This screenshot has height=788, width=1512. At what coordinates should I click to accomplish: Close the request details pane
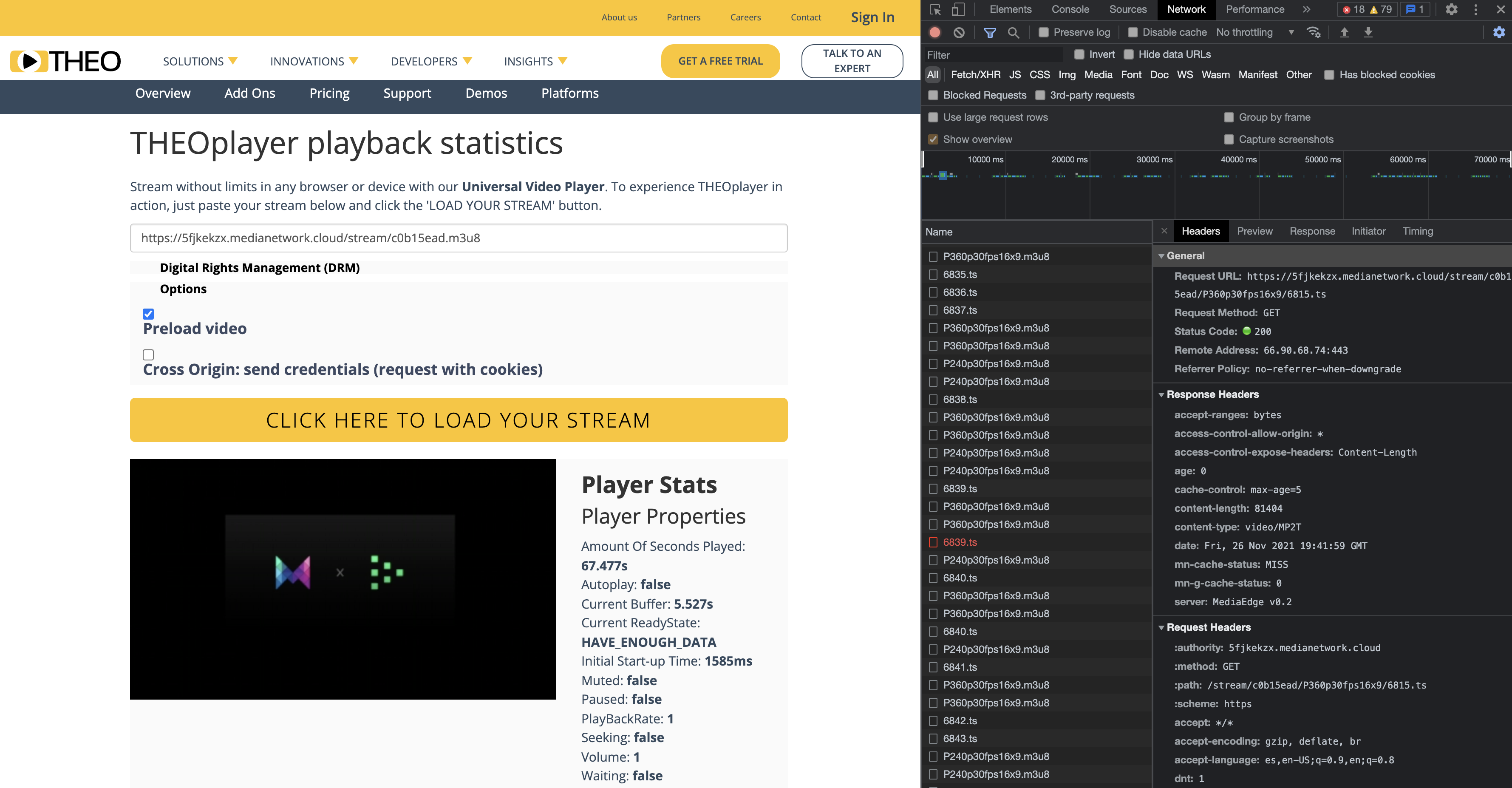click(1164, 231)
